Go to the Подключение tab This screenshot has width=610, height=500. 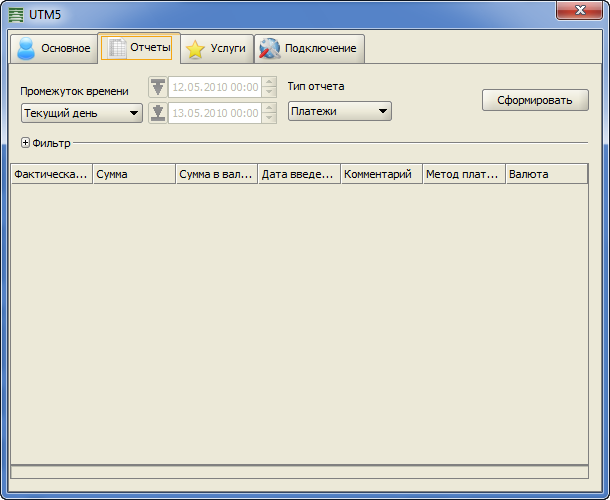(x=308, y=48)
